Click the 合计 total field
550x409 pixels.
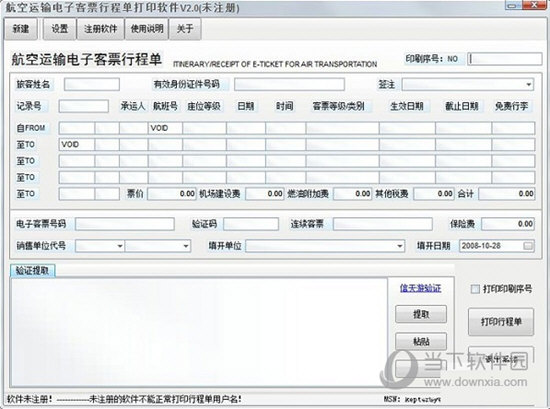click(507, 194)
